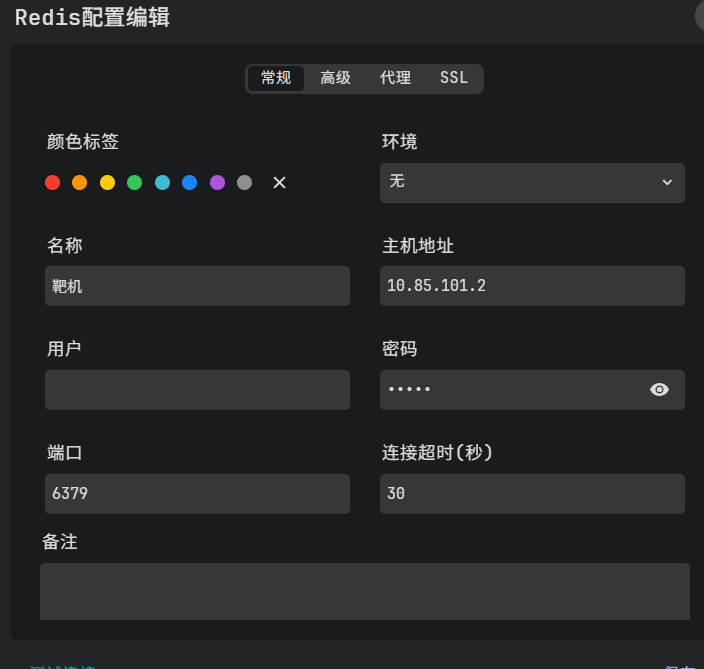Expand 环境 list via chevron arrow
Image resolution: width=704 pixels, height=669 pixels.
point(667,182)
